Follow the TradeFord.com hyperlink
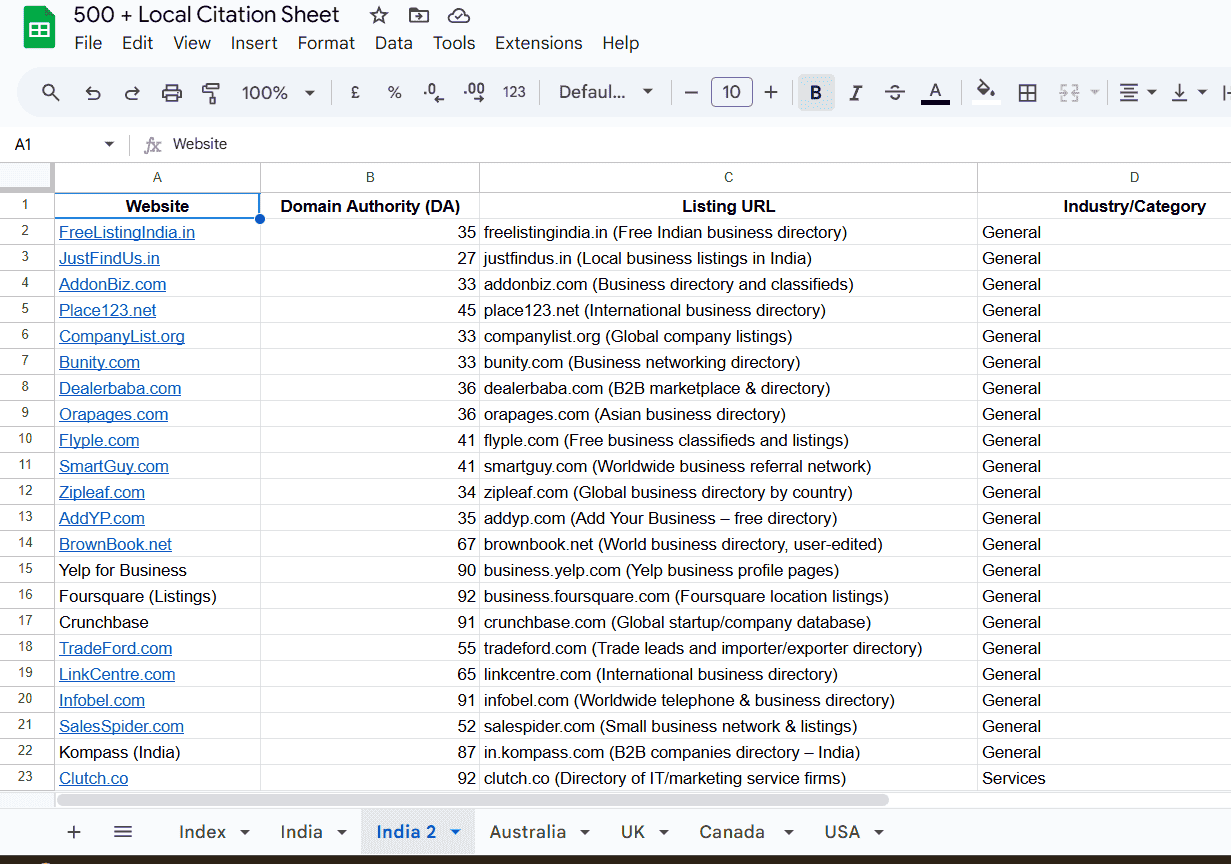Image resolution: width=1231 pixels, height=864 pixels. [115, 648]
